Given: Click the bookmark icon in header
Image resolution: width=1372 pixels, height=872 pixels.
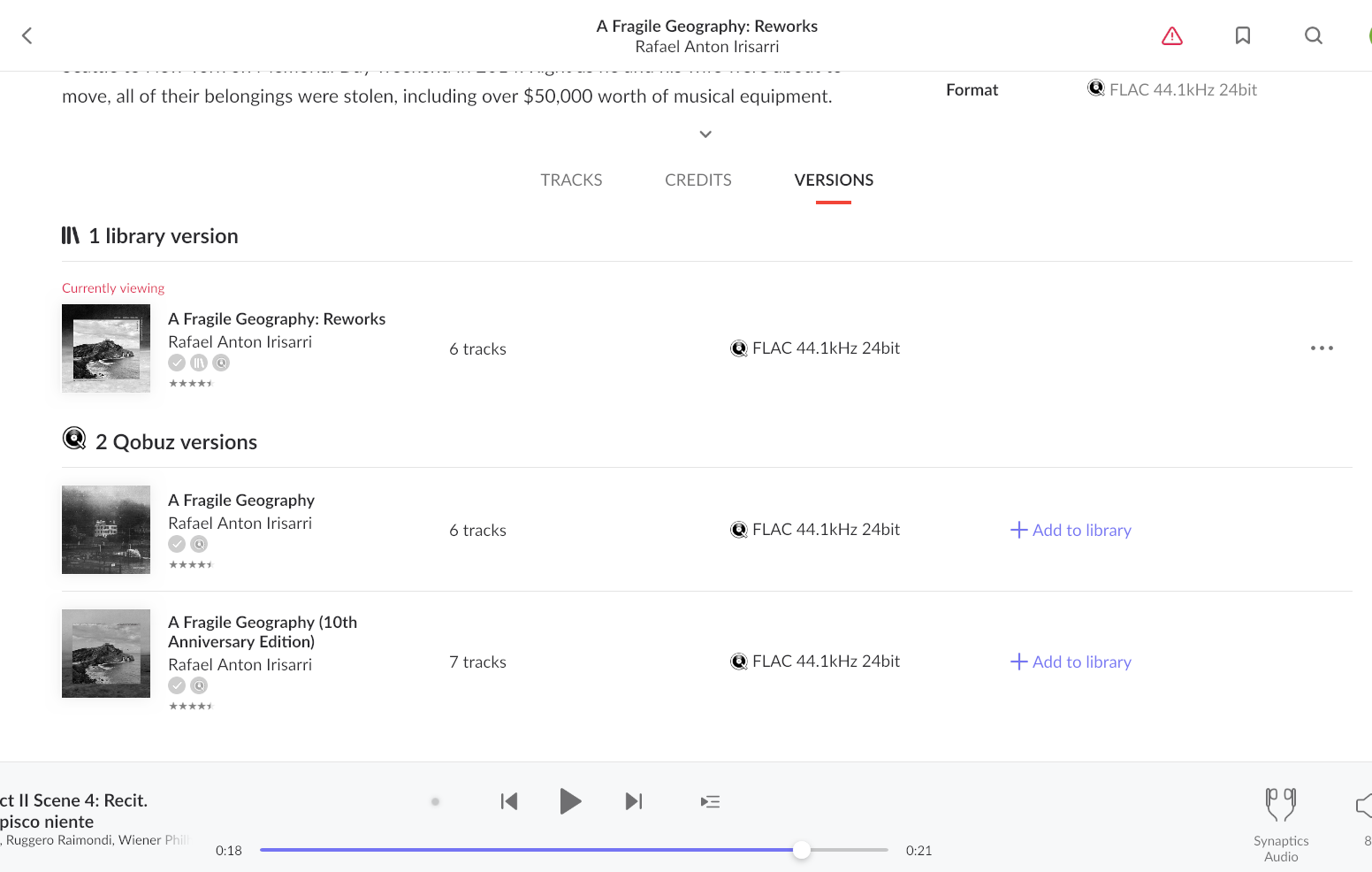Looking at the screenshot, I should tap(1242, 35).
